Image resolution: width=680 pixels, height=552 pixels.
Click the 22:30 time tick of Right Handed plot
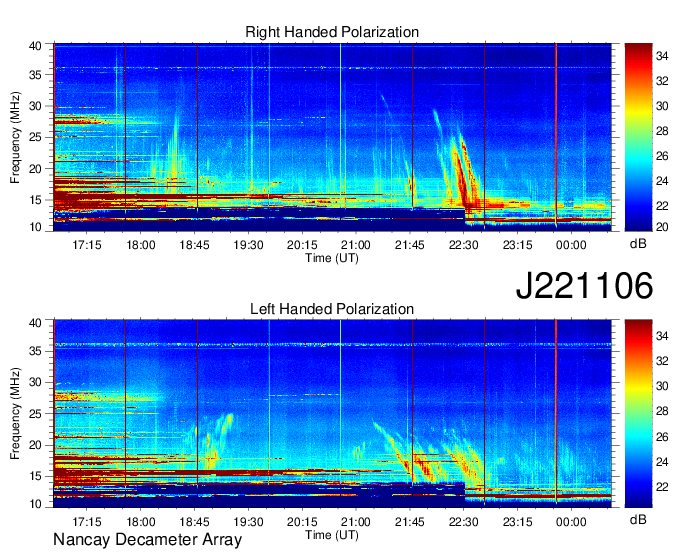(x=464, y=245)
